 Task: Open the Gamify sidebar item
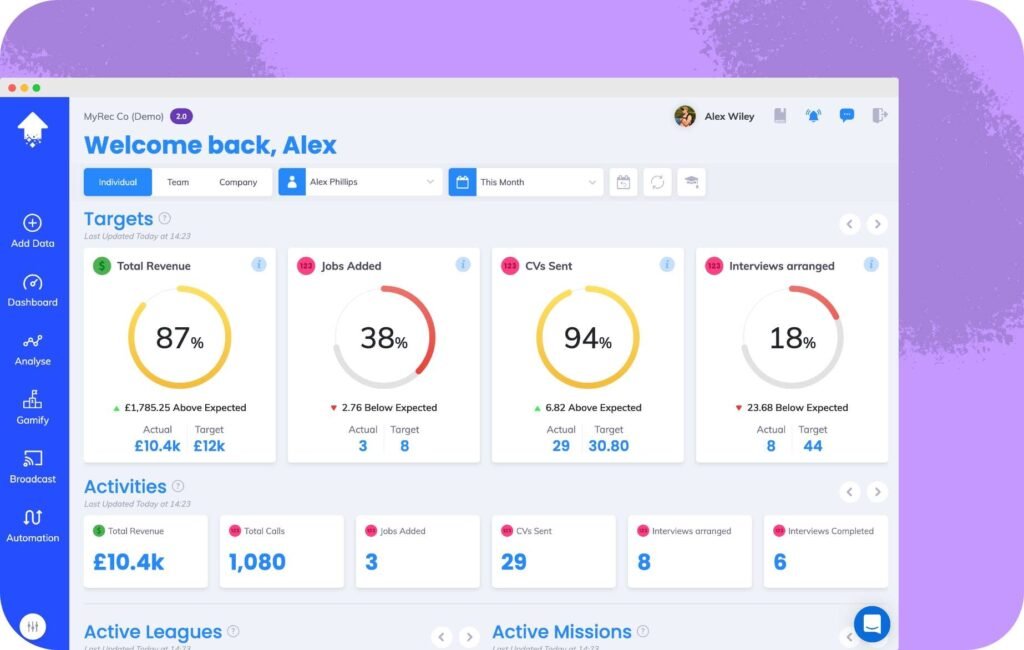tap(33, 407)
